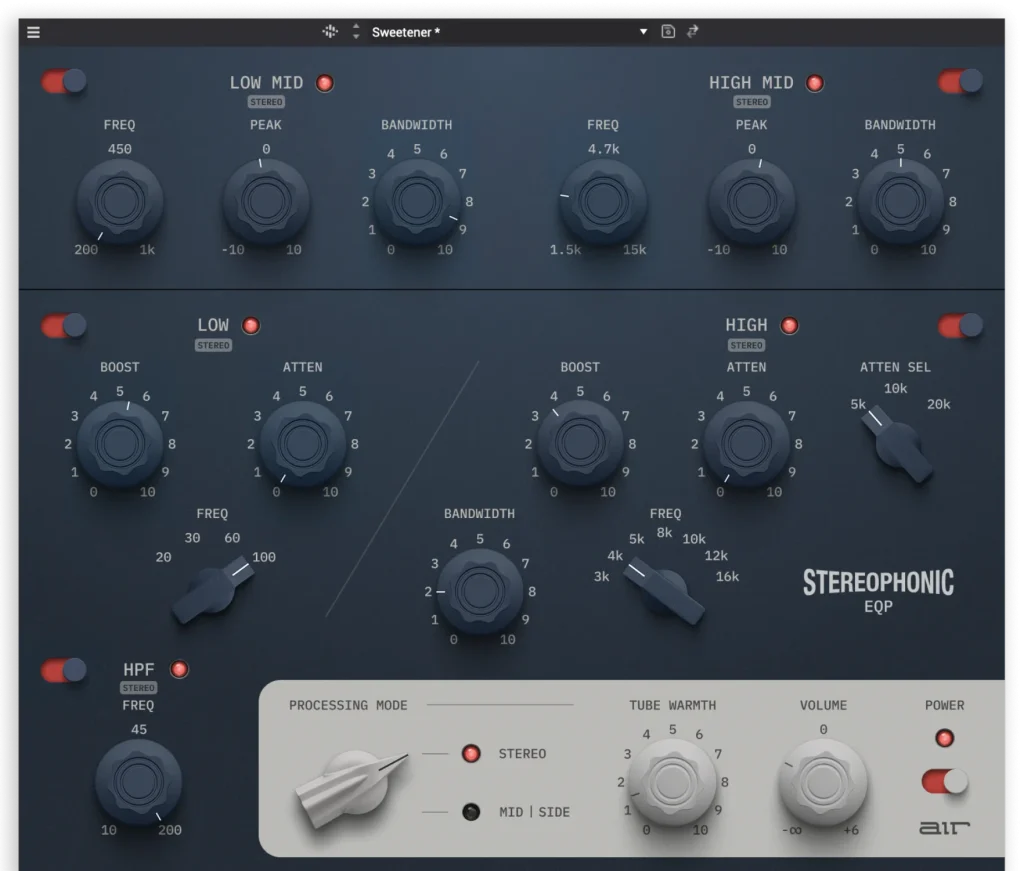Click the STEREOPHONIC EQP logo
The image size is (1024, 871).
878,591
